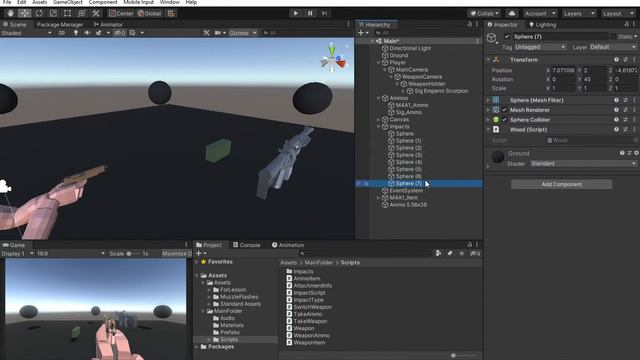Select the Rotate tool
This screenshot has height=360, width=640.
tap(39, 13)
